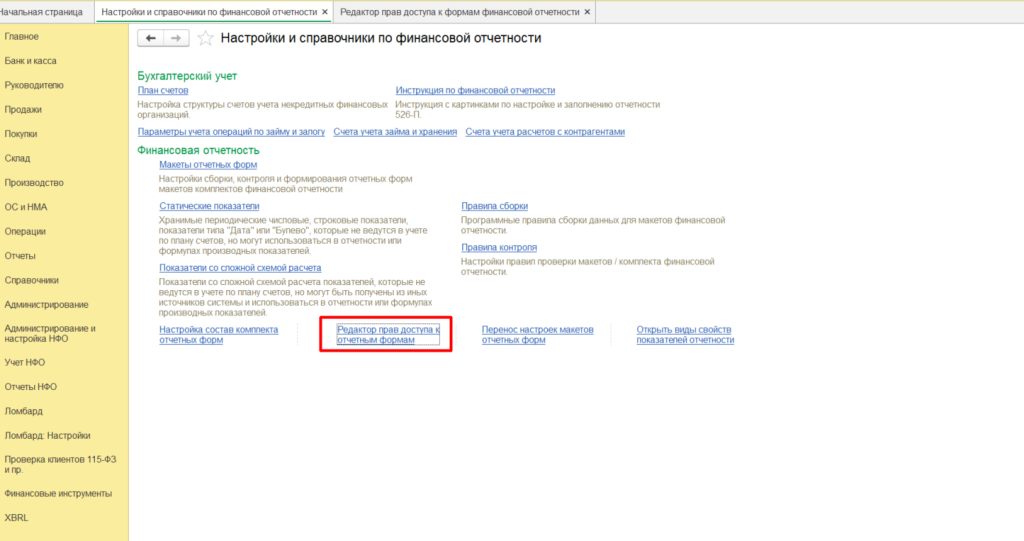Close the Редактор прав доступа tab
The height and width of the screenshot is (541, 1024).
coord(587,12)
